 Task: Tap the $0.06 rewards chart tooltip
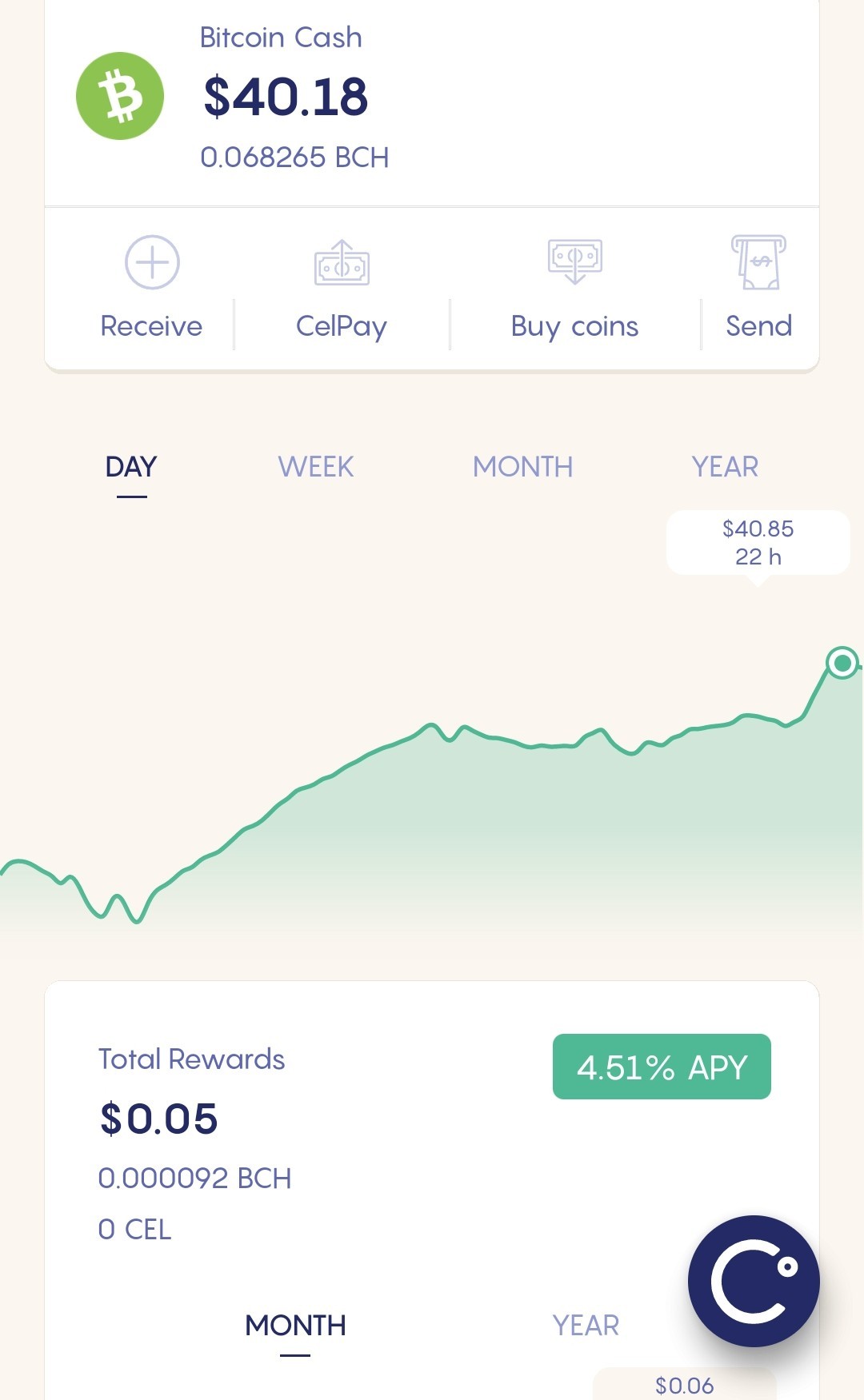[684, 1385]
